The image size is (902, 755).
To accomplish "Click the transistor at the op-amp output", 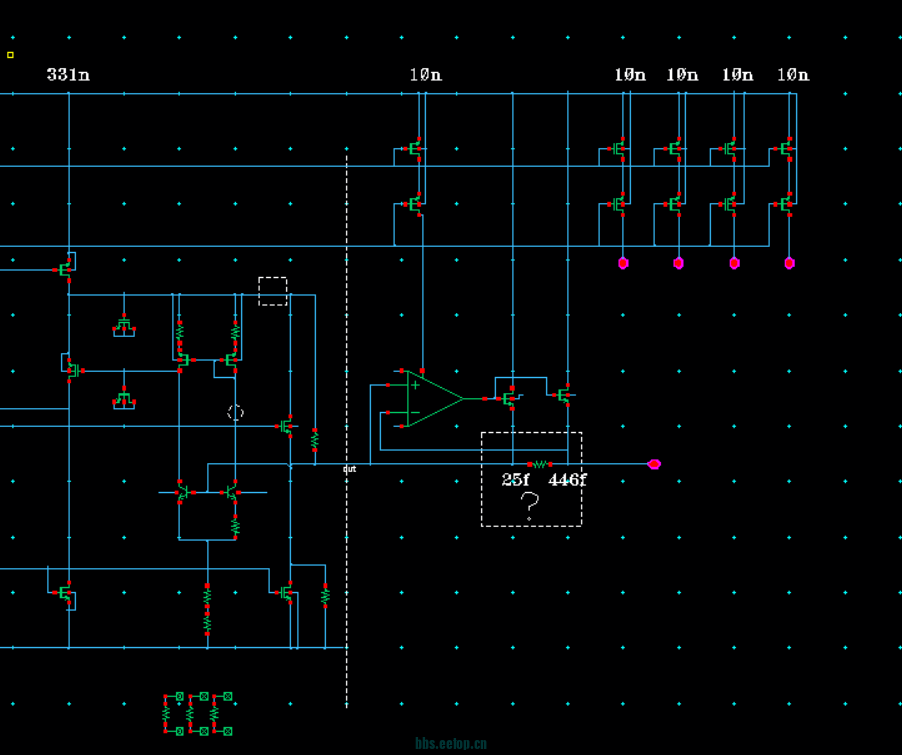I will tap(510, 398).
